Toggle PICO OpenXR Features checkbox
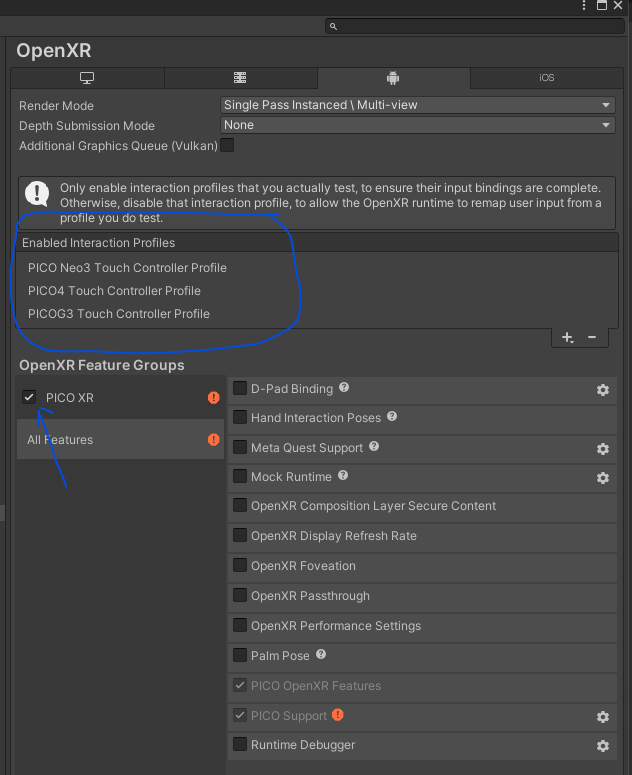The height and width of the screenshot is (775, 632). click(x=240, y=686)
